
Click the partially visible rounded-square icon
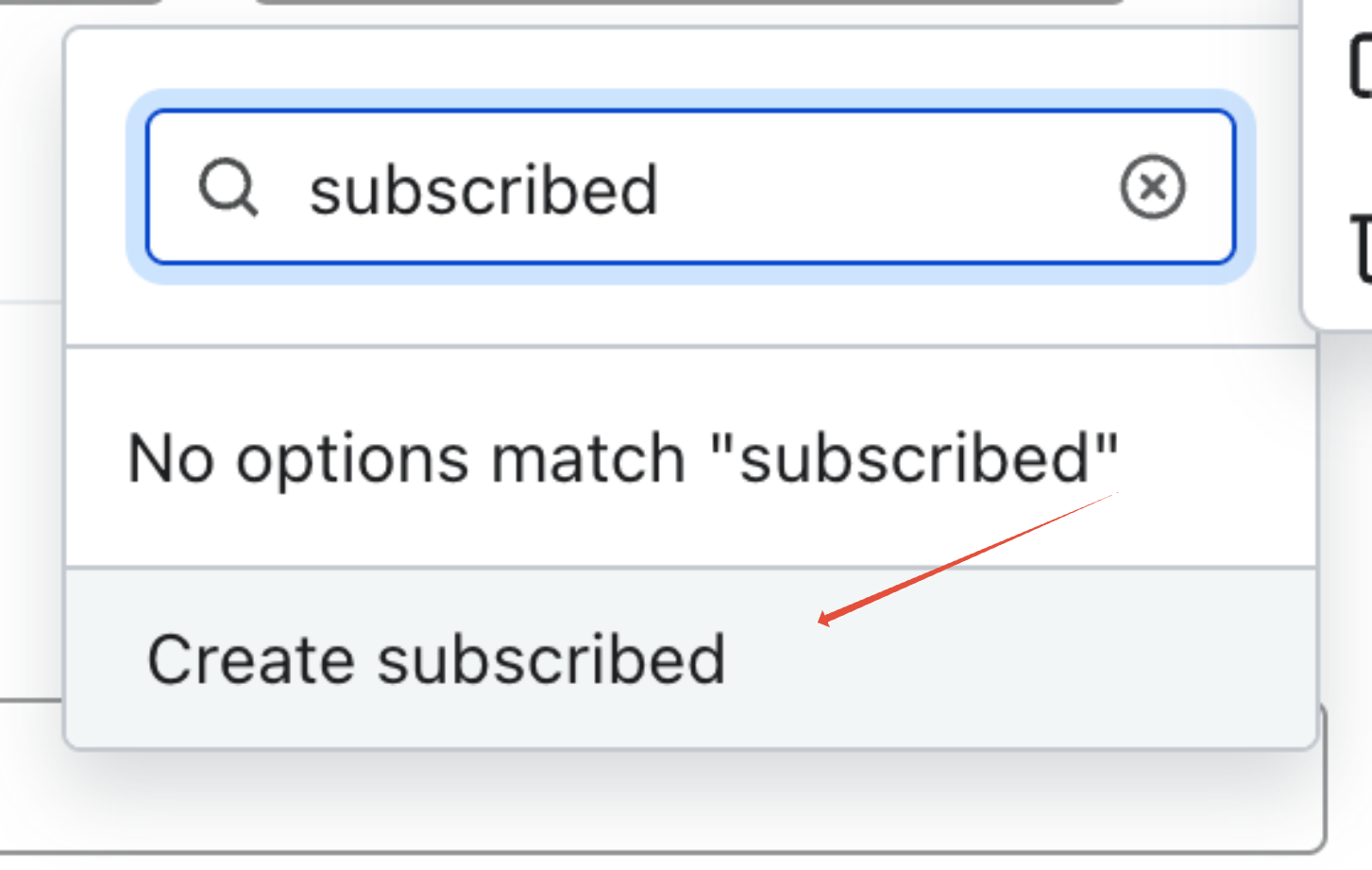tap(1361, 66)
